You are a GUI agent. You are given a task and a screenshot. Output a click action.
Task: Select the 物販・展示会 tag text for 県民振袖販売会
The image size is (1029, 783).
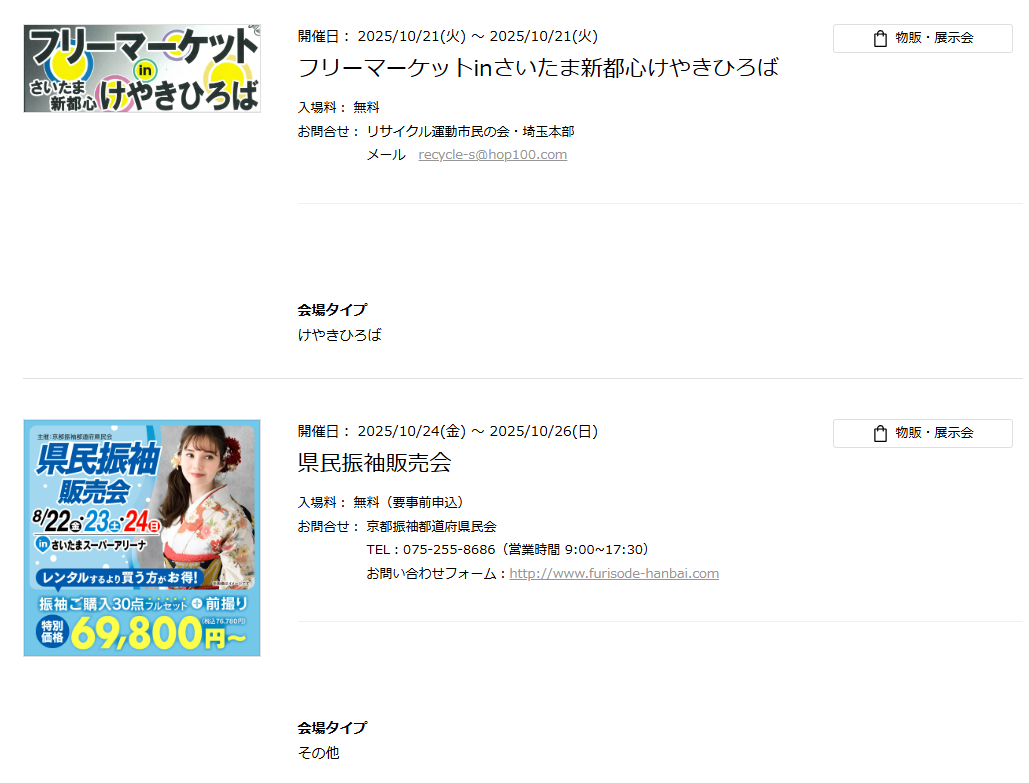click(934, 433)
